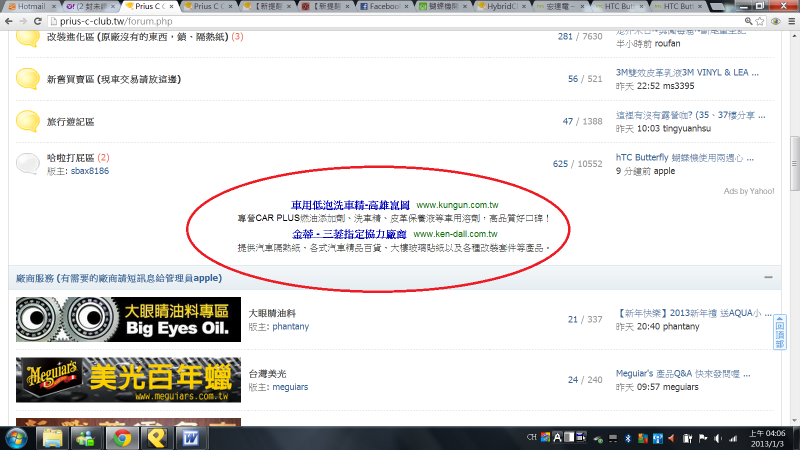Click the vertical page scrollbar thumb

pyautogui.click(x=794, y=163)
